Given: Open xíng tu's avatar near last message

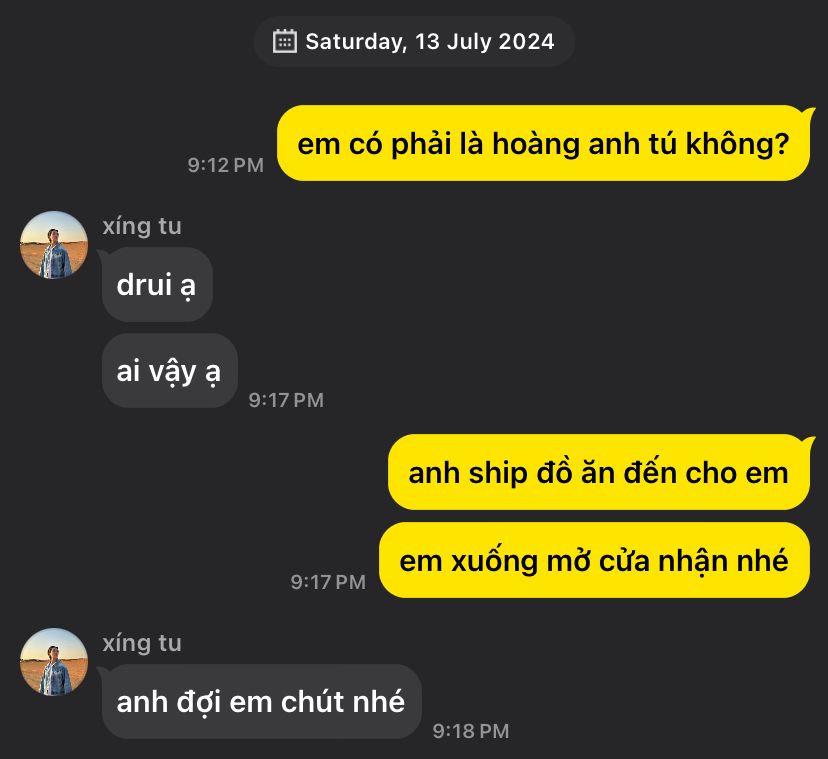Looking at the screenshot, I should click(x=54, y=662).
